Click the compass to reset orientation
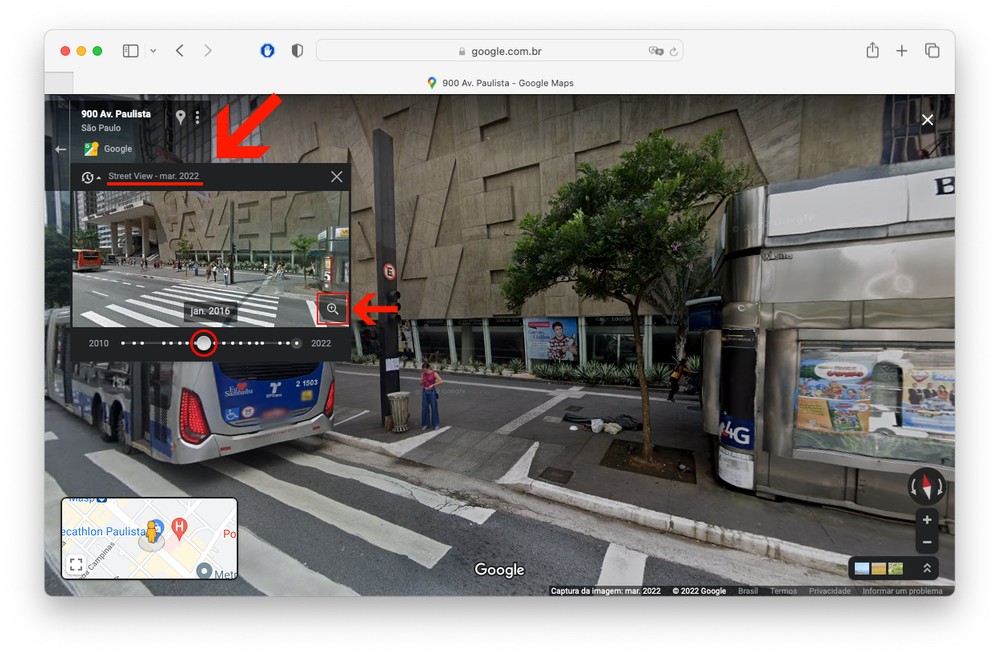Image resolution: width=1000 pixels, height=656 pixels. (x=926, y=487)
